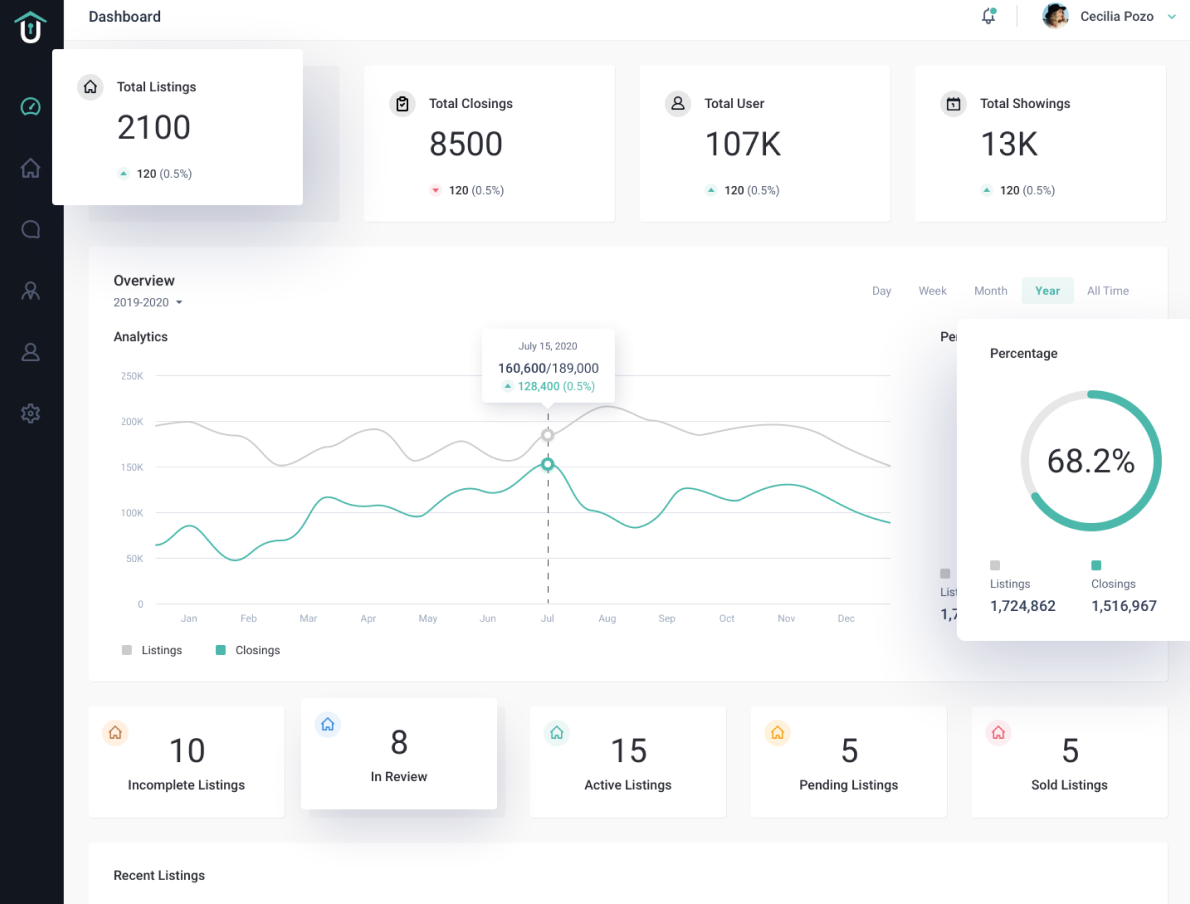The height and width of the screenshot is (904, 1190).
Task: Open the Messages chat bubble icon
Action: pyautogui.click(x=30, y=229)
